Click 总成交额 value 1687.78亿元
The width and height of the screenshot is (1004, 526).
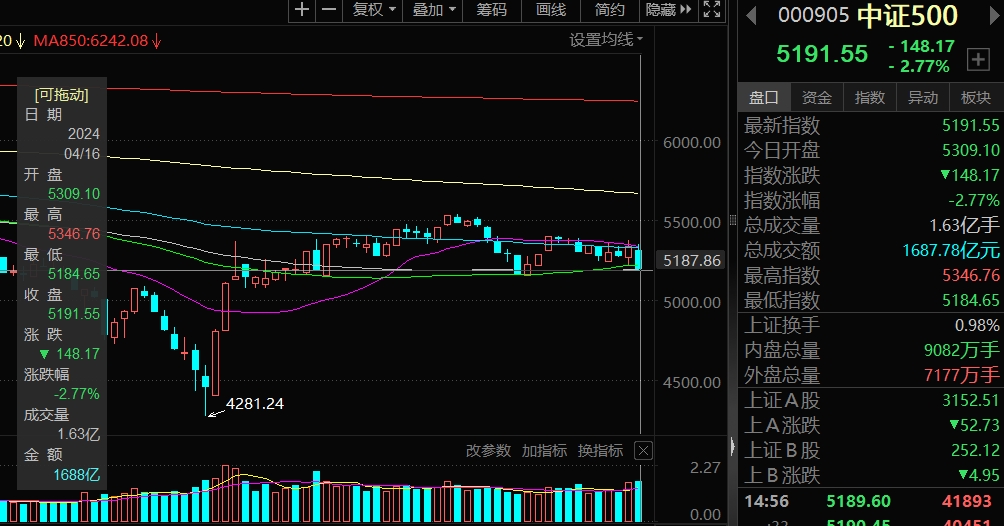pyautogui.click(x=951, y=251)
